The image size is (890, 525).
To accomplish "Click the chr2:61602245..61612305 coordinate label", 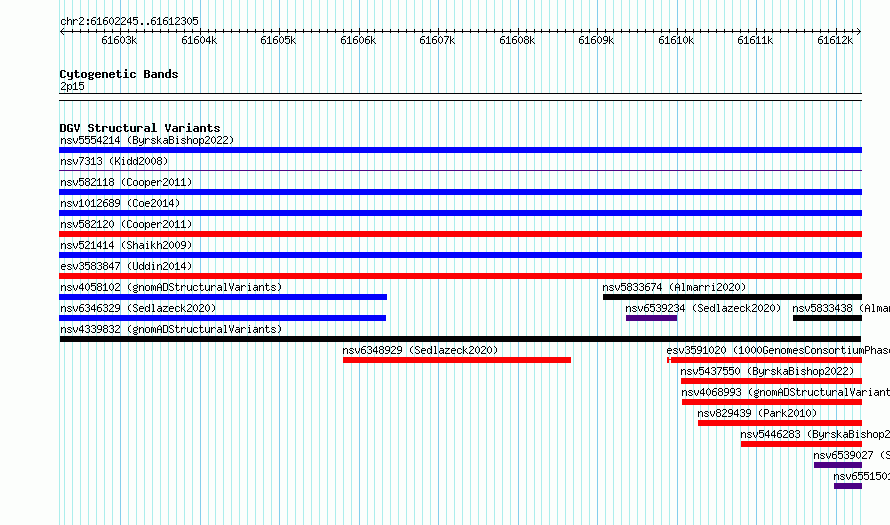I will click(x=129, y=21).
